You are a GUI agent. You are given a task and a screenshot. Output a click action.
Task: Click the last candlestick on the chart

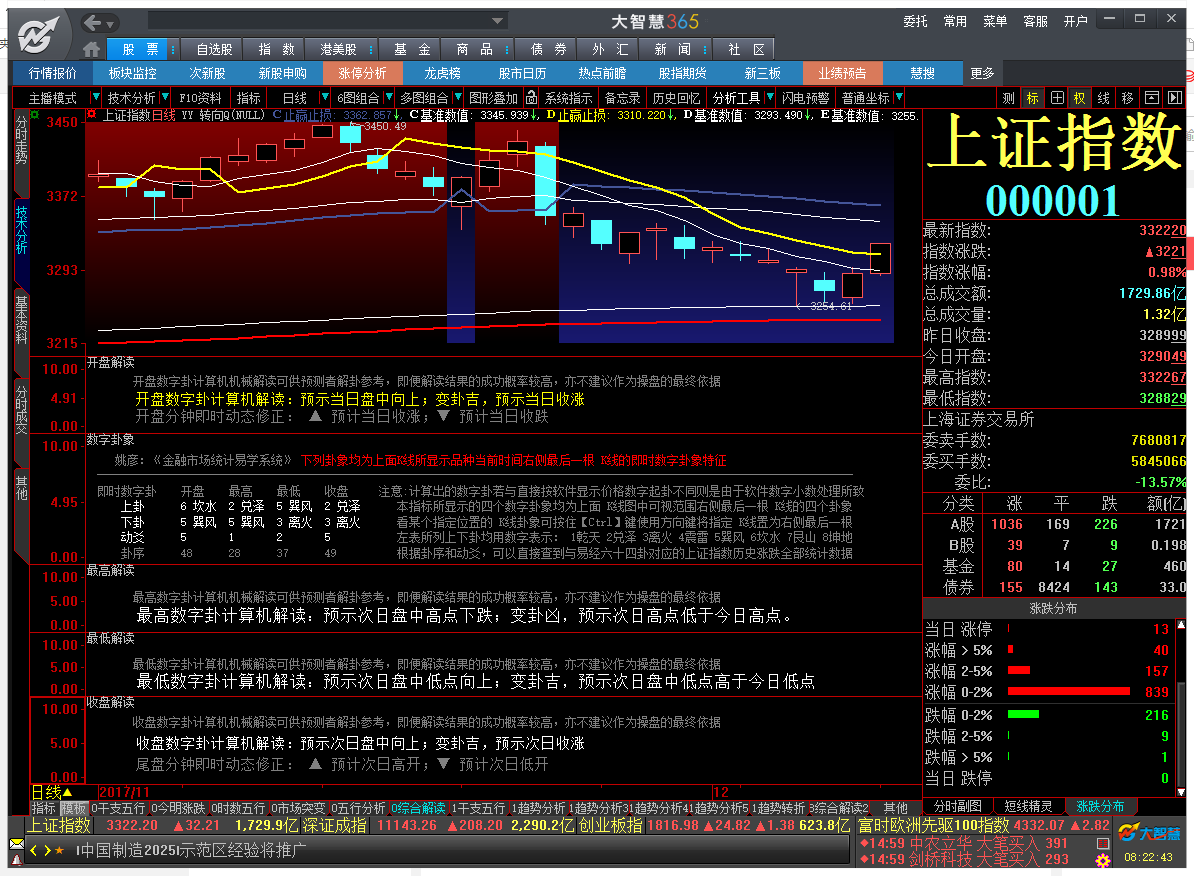880,259
